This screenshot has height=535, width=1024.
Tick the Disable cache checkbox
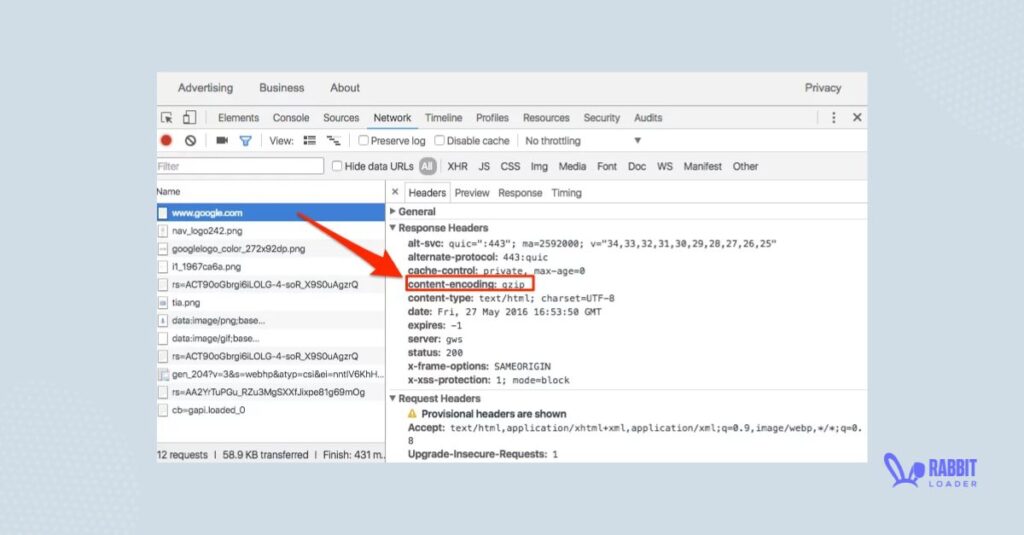(x=440, y=140)
